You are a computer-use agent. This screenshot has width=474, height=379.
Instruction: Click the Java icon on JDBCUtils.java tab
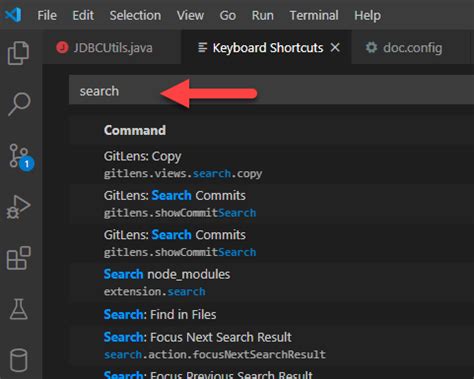(x=62, y=48)
